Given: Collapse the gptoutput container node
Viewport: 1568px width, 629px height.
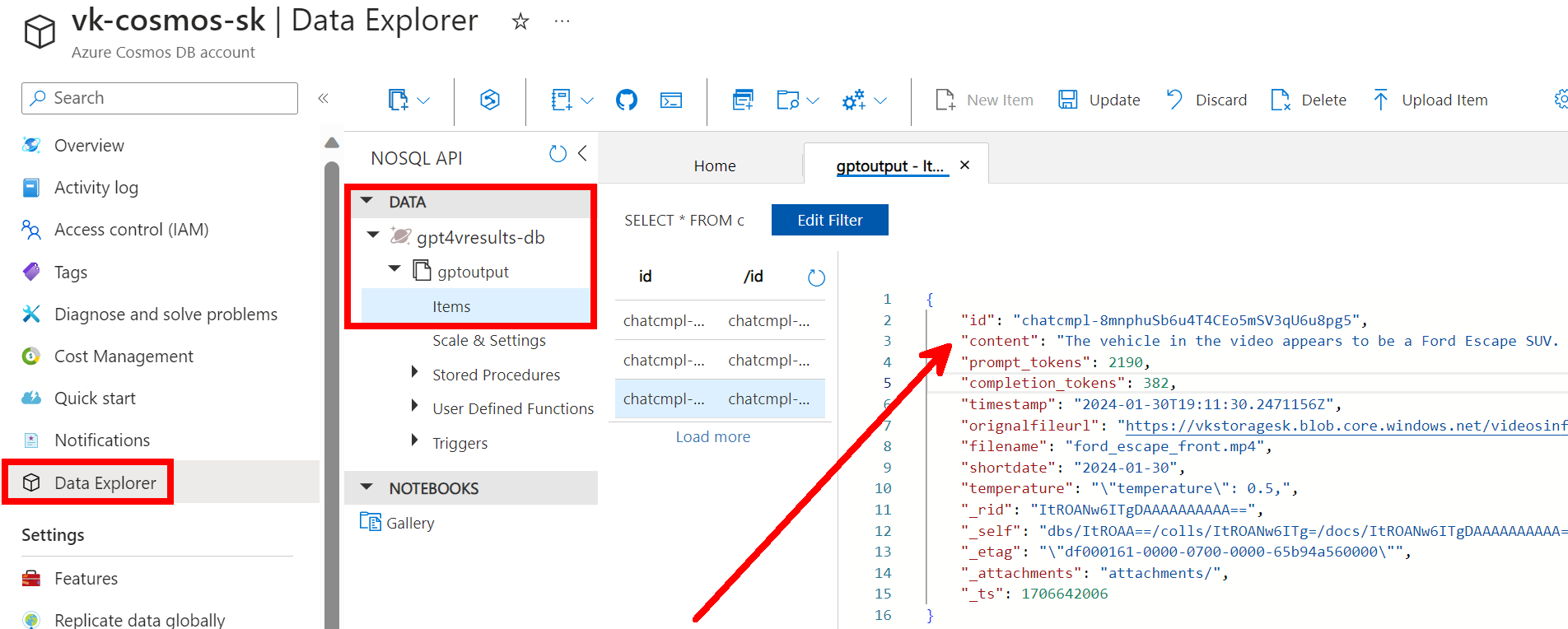Looking at the screenshot, I should click(394, 269).
